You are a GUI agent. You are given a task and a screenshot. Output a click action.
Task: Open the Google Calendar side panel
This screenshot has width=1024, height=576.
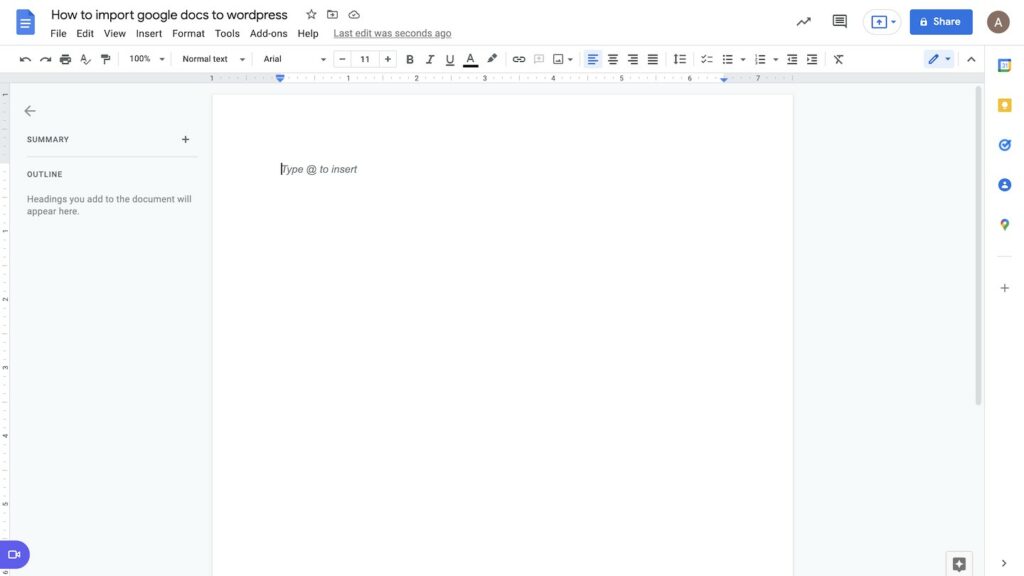[x=1004, y=64]
